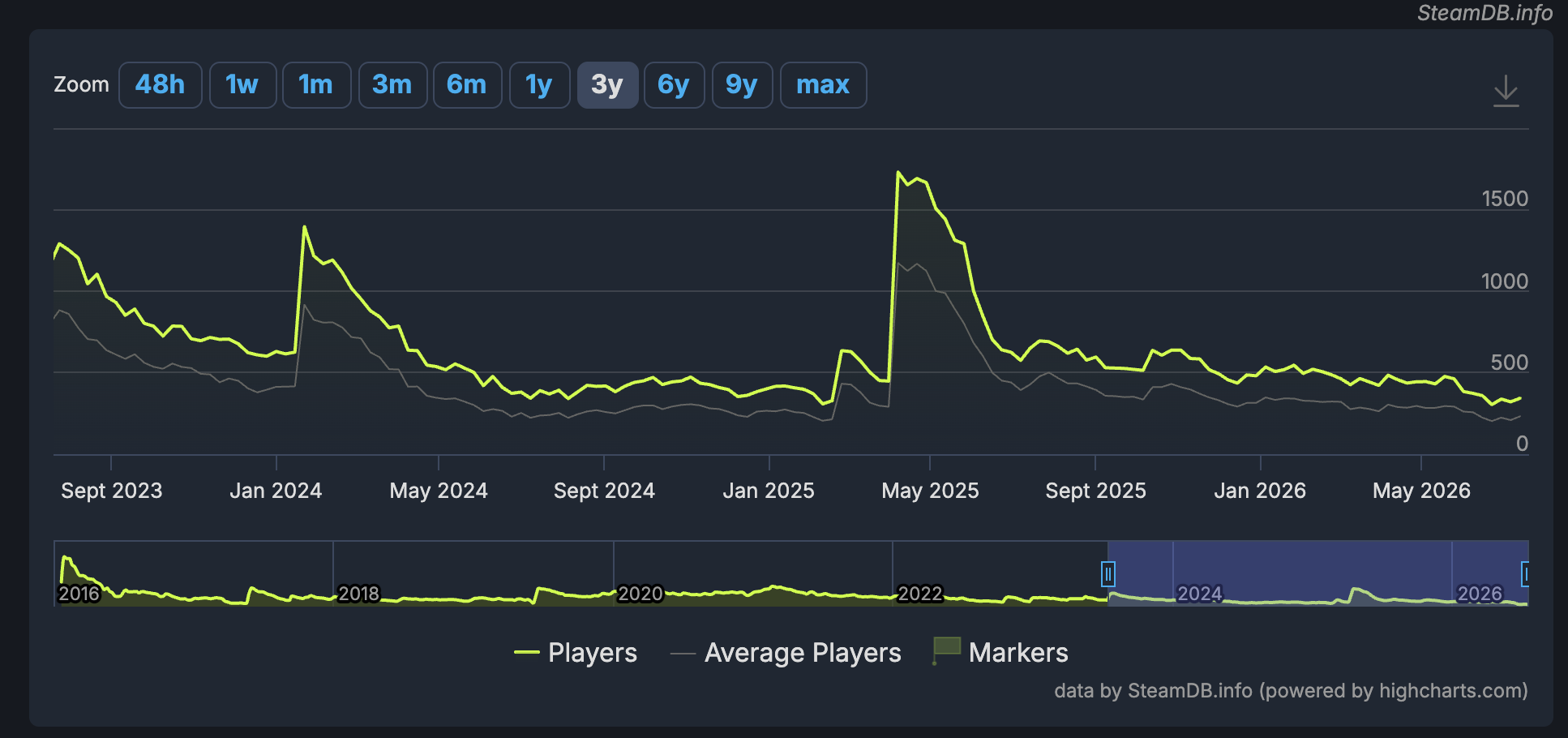Click the 0 y-axis value
Screen dimensions: 1568x738
click(x=1522, y=444)
